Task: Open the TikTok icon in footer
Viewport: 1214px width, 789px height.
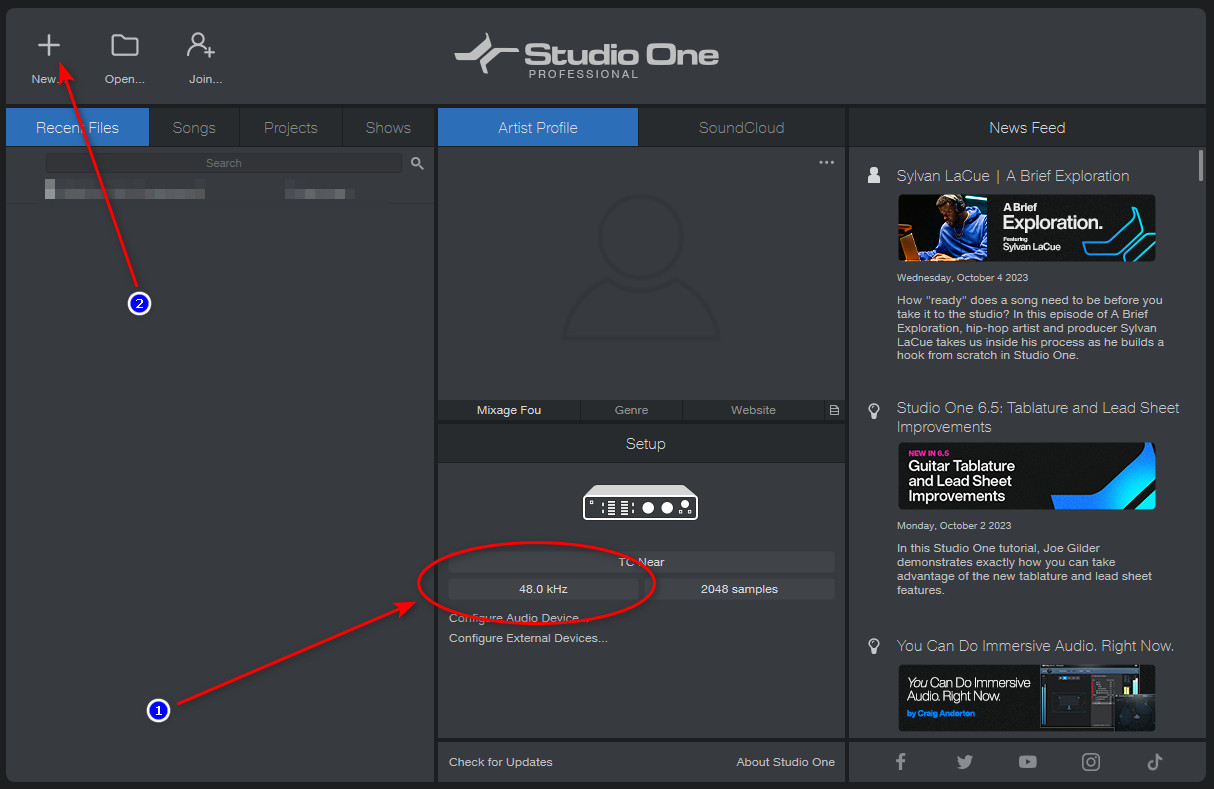Action: (1155, 762)
